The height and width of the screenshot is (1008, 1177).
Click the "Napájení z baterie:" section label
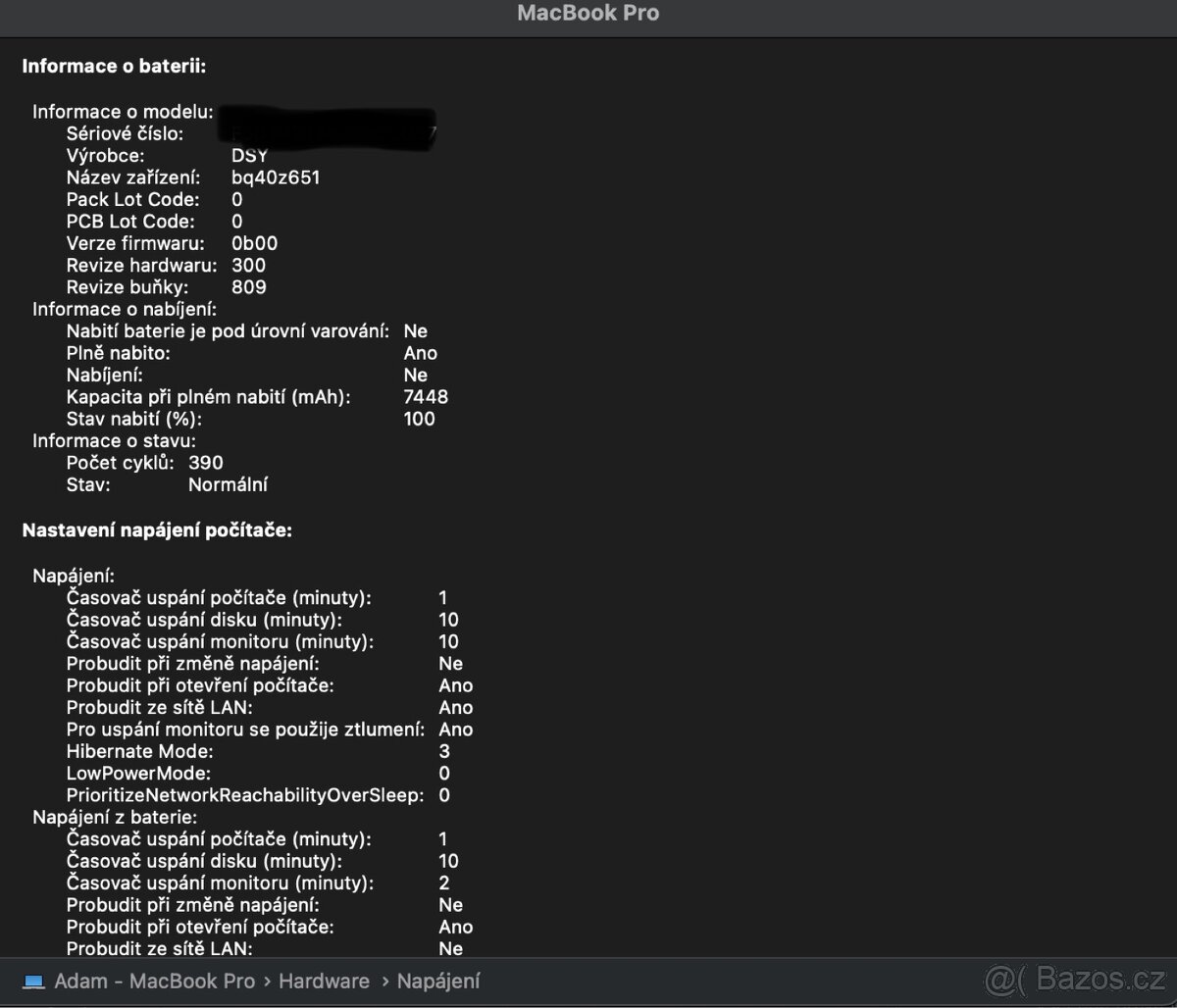(x=115, y=817)
